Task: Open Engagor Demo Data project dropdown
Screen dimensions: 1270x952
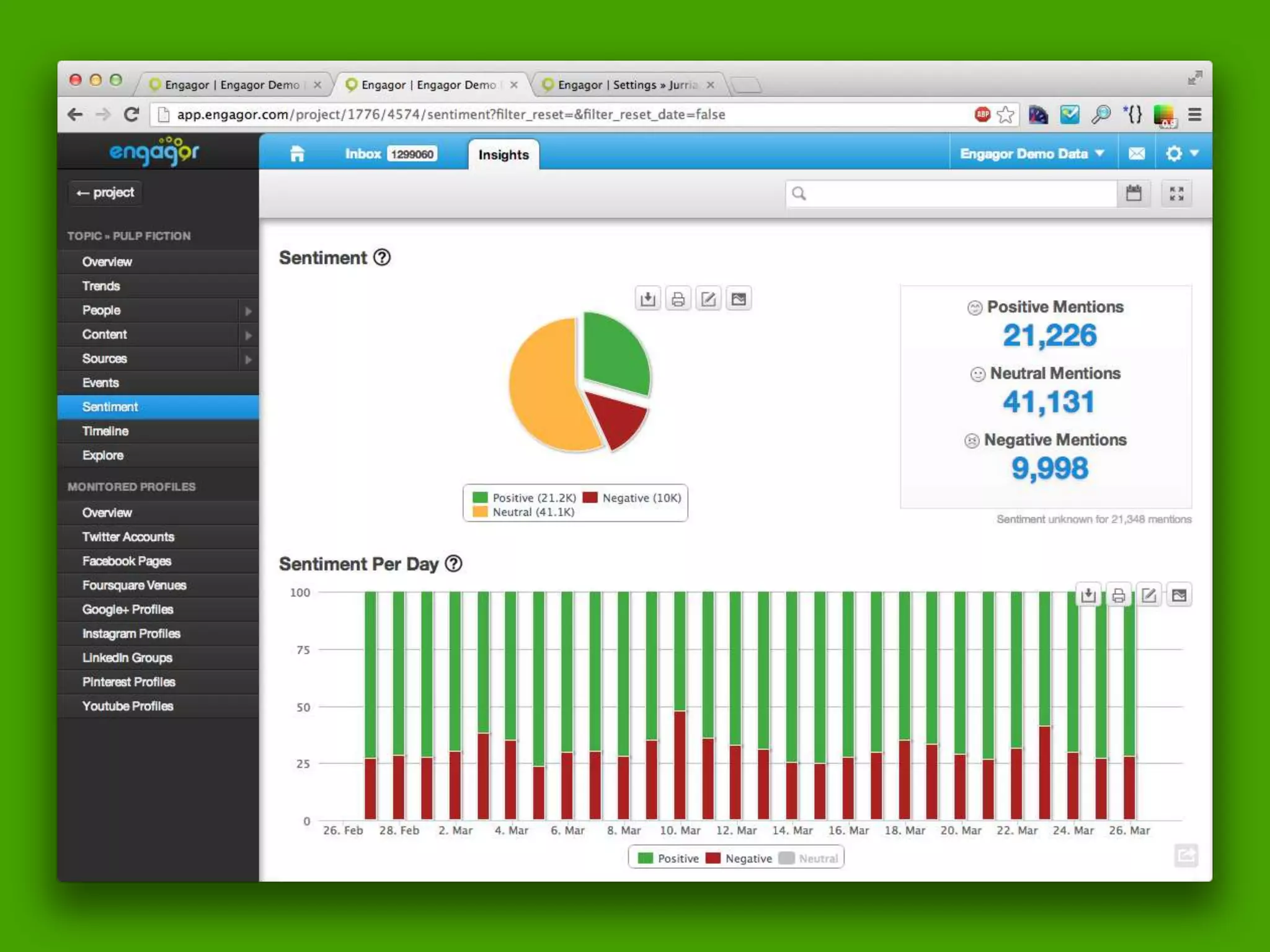Action: pos(1032,154)
